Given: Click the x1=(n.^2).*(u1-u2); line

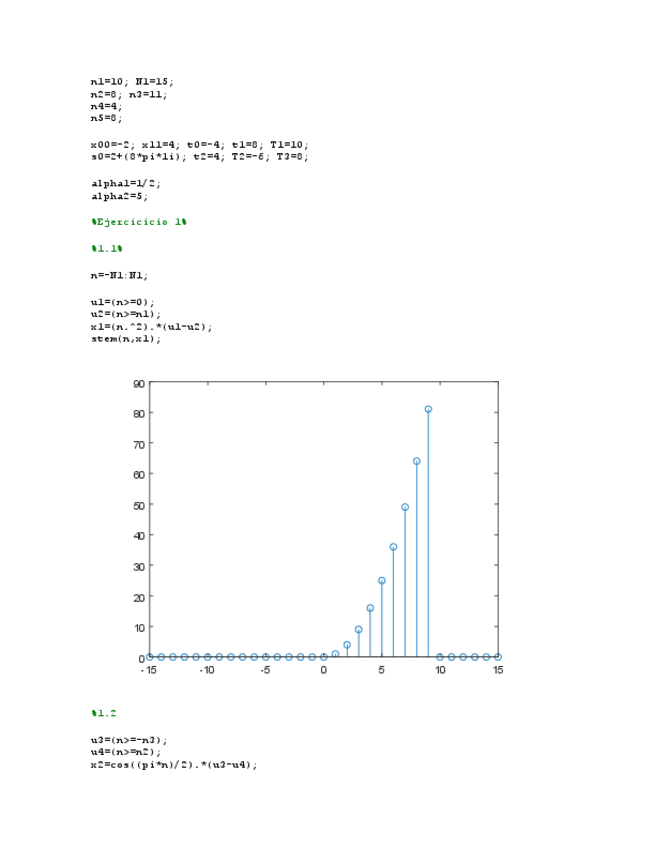Looking at the screenshot, I should pos(151,326).
